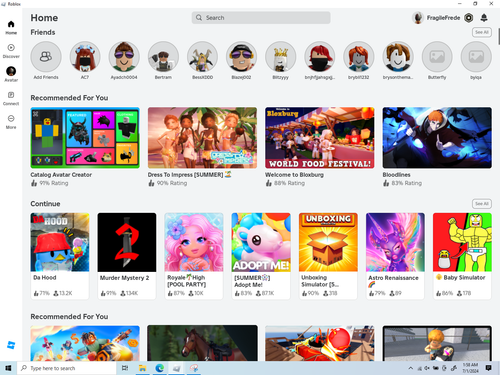Viewport: 500px width, 375px height.
Task: Open the Roblox app on taskbar
Action: (x=177, y=368)
